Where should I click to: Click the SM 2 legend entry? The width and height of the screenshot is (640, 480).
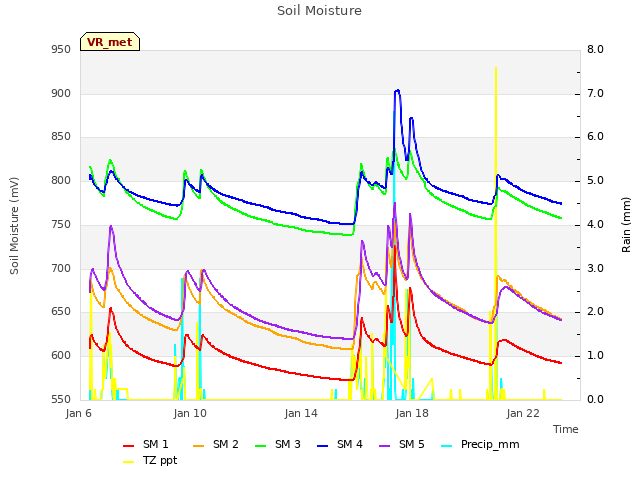[216, 444]
